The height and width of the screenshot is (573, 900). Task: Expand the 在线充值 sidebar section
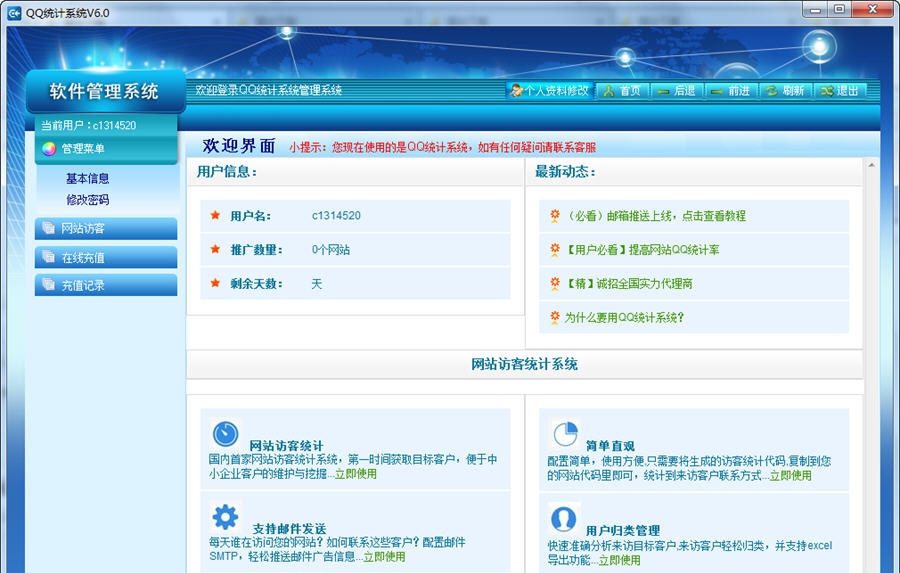tap(106, 257)
